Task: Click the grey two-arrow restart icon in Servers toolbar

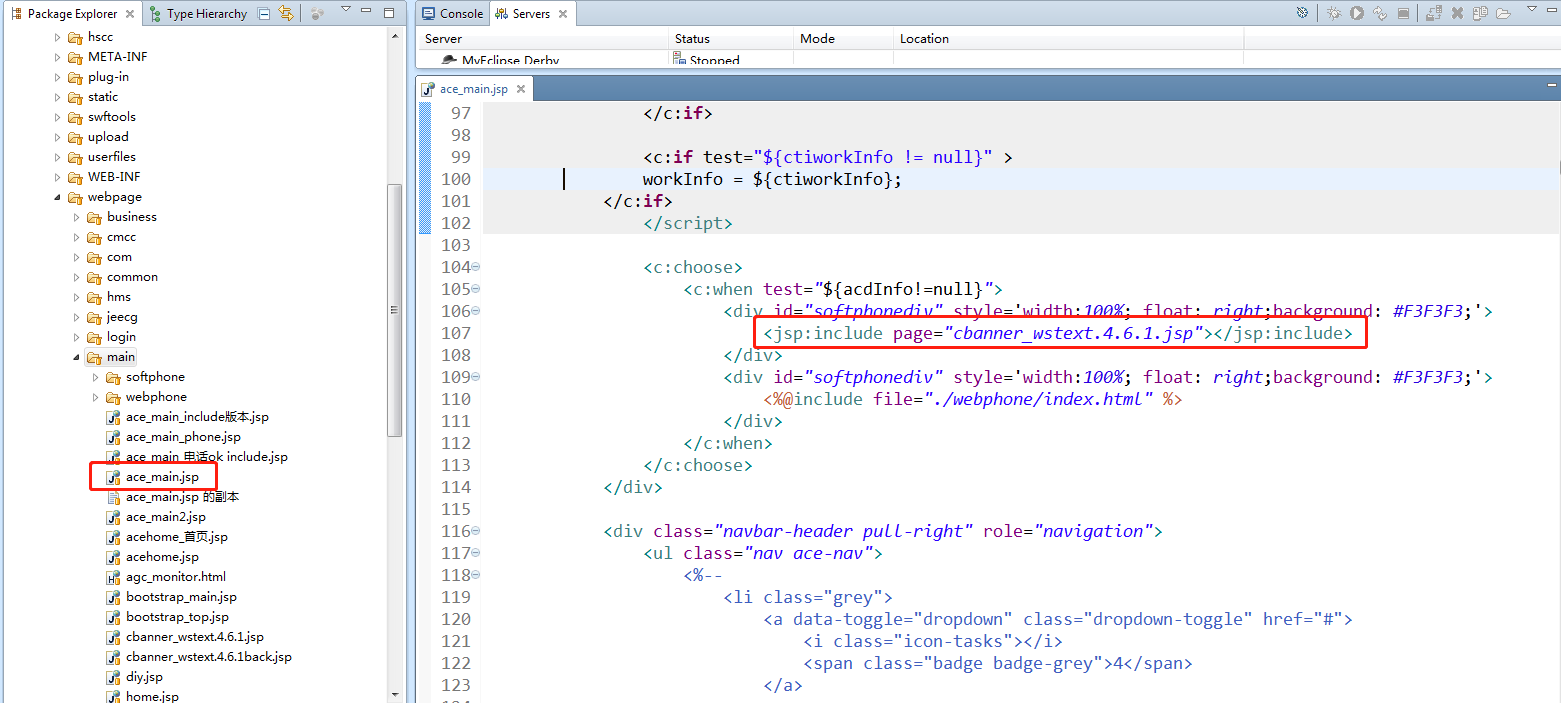Action: tap(1380, 13)
